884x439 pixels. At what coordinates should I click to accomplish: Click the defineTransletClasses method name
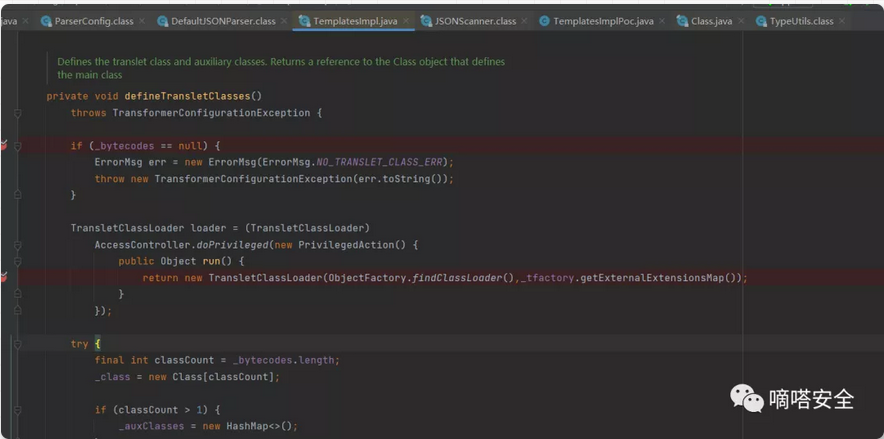(x=187, y=96)
